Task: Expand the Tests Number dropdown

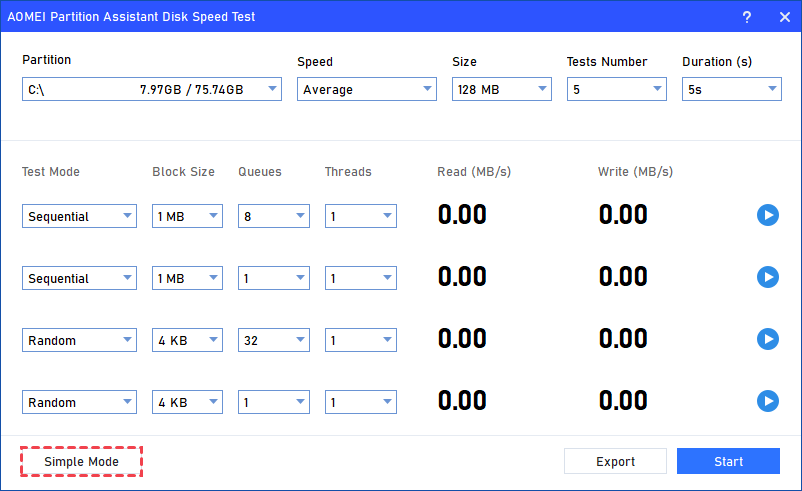Action: tap(616, 90)
